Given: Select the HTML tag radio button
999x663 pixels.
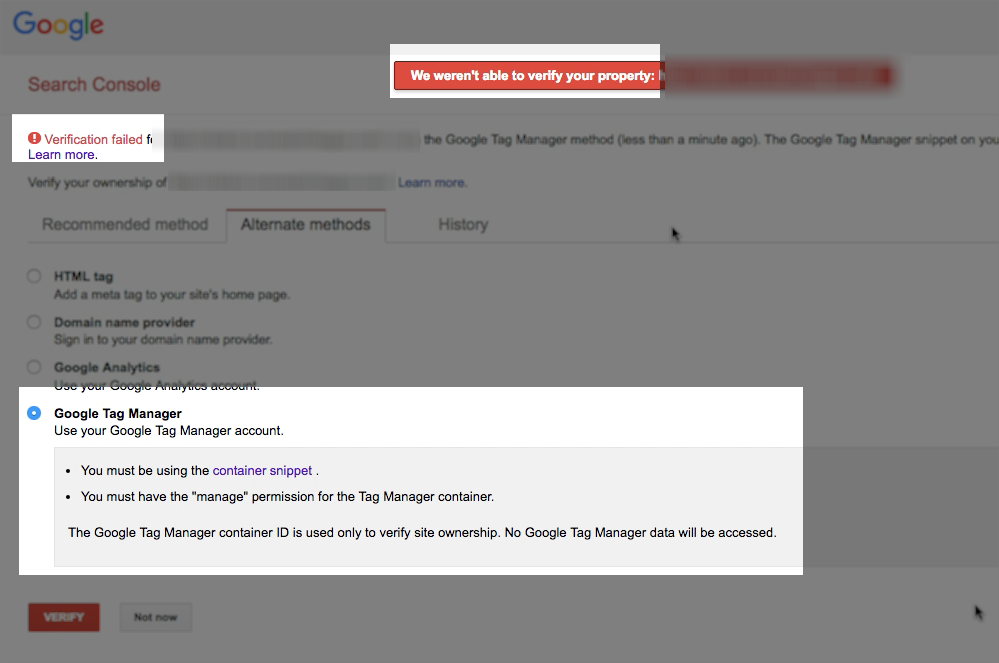Looking at the screenshot, I should [34, 276].
